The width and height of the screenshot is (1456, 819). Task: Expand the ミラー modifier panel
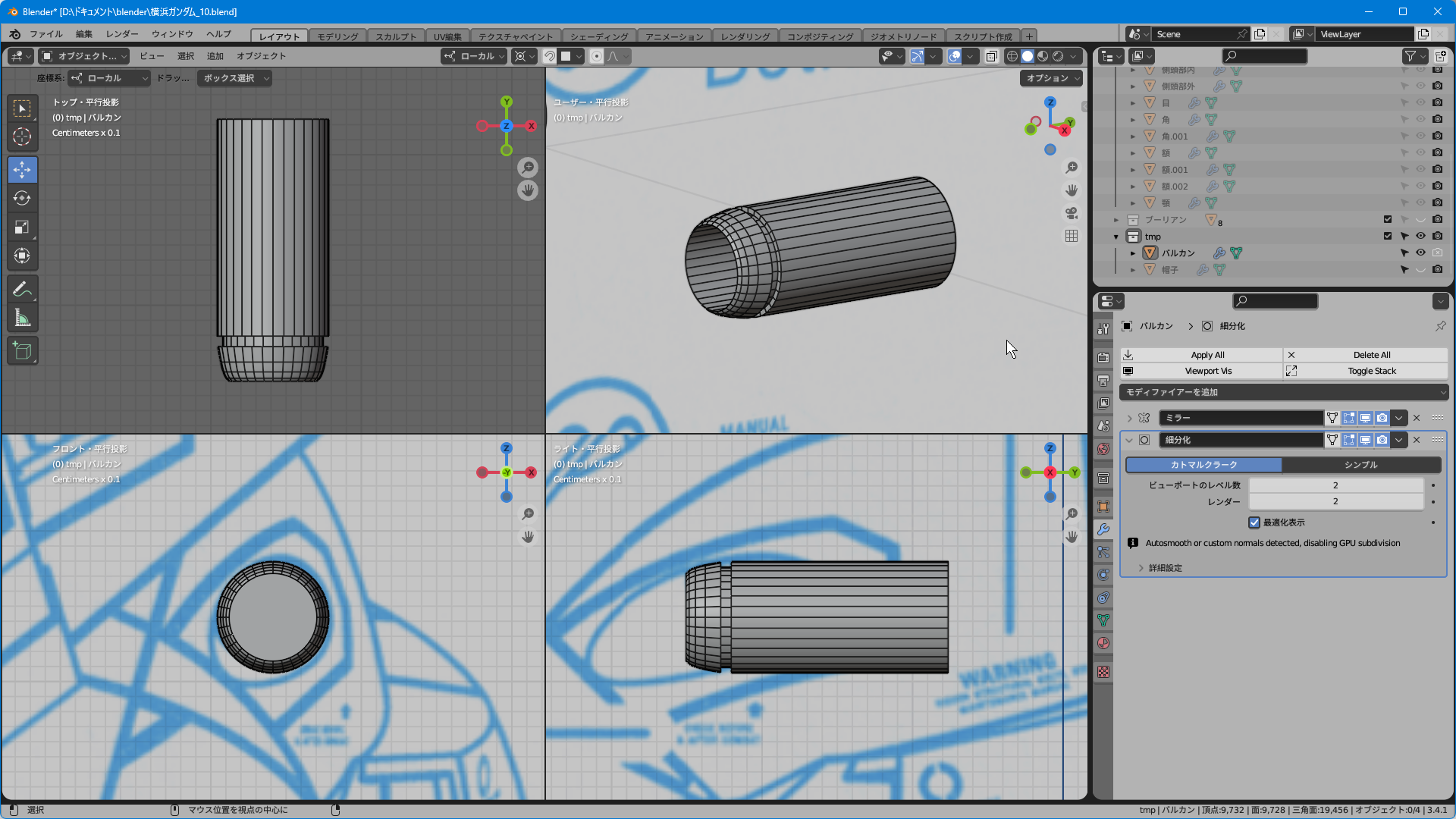click(x=1129, y=418)
